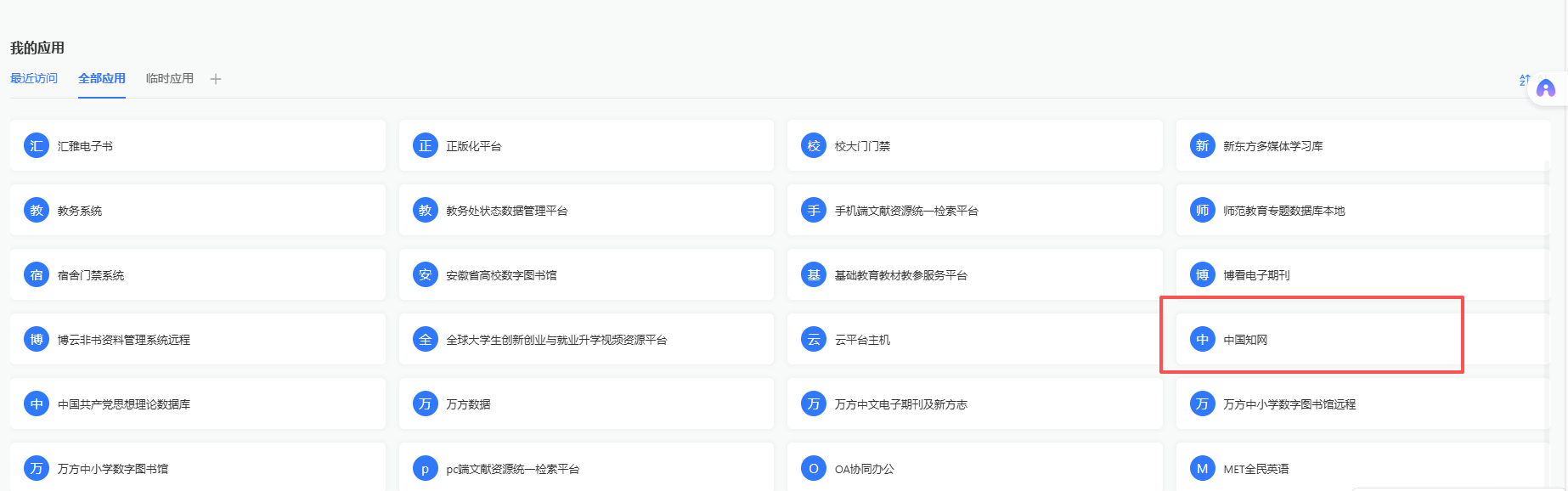Screen dimensions: 1568x491
Task: Click the OA协同办公 circle icon
Action: click(814, 469)
